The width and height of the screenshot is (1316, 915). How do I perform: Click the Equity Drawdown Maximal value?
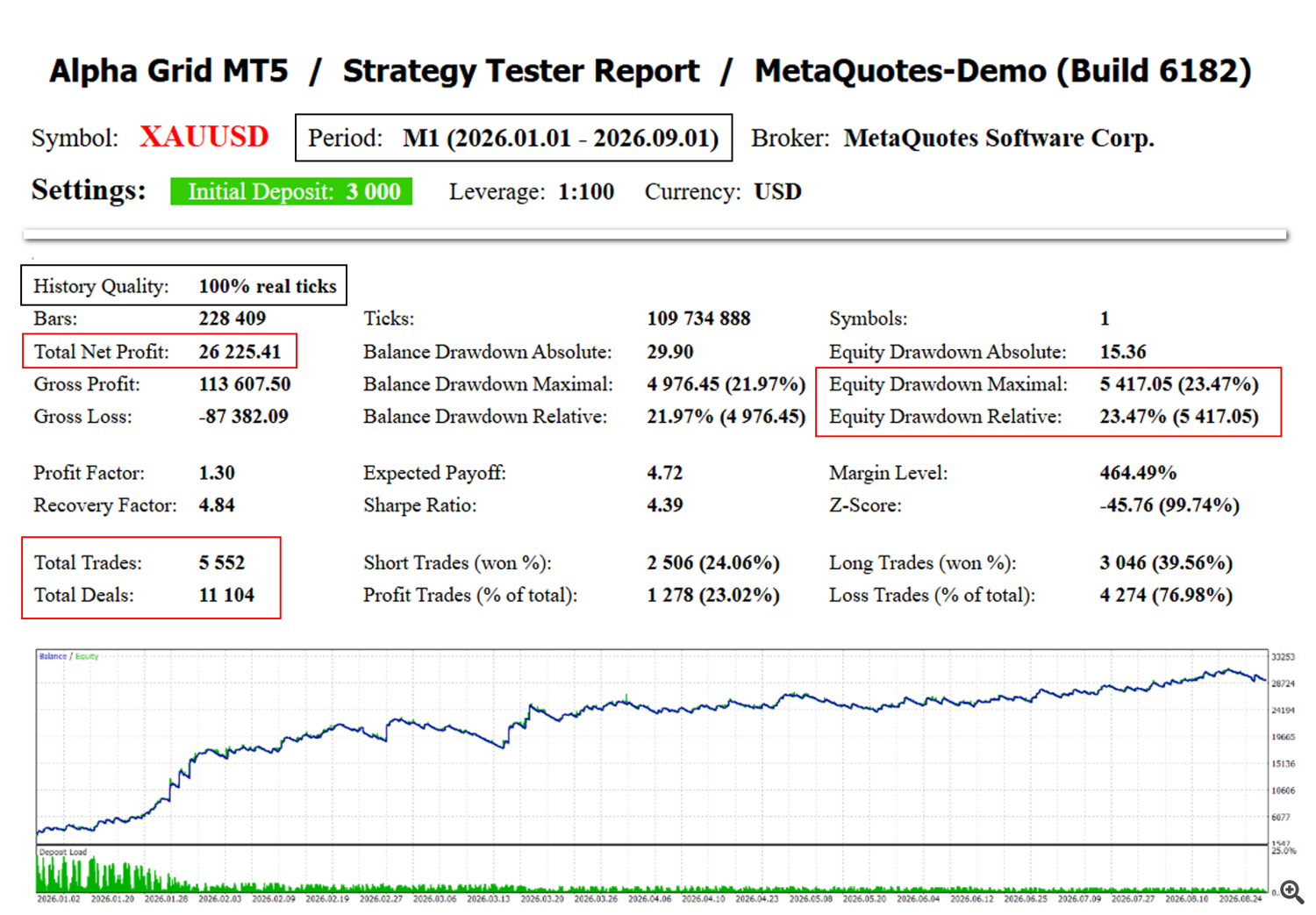tap(1179, 384)
